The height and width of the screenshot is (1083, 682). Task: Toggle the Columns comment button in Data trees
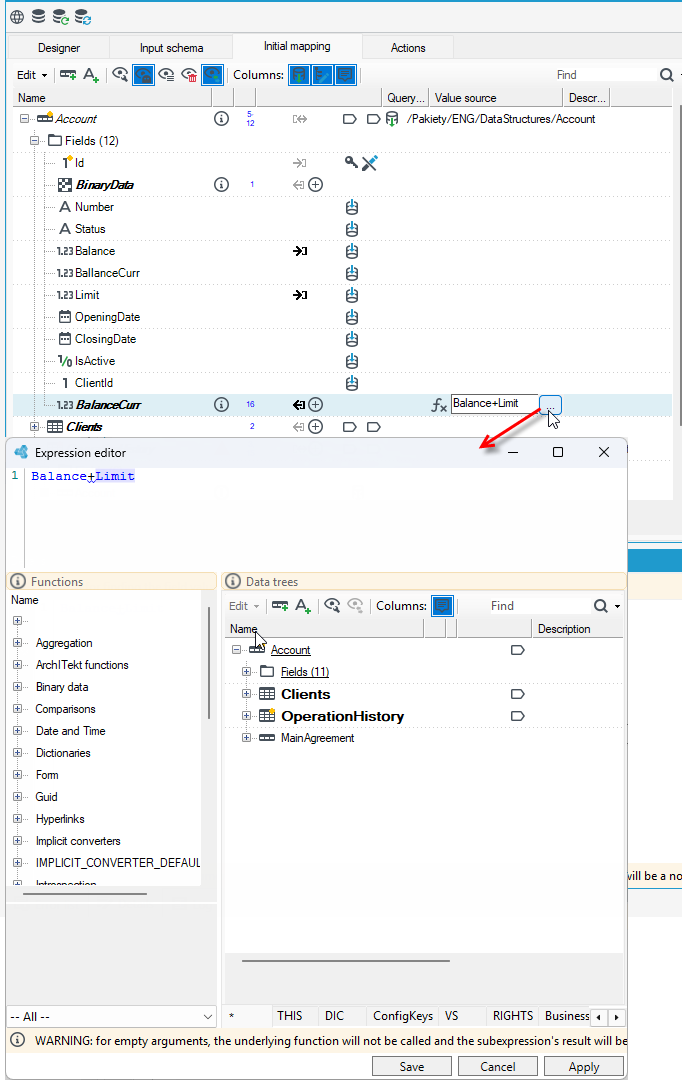[x=442, y=606]
